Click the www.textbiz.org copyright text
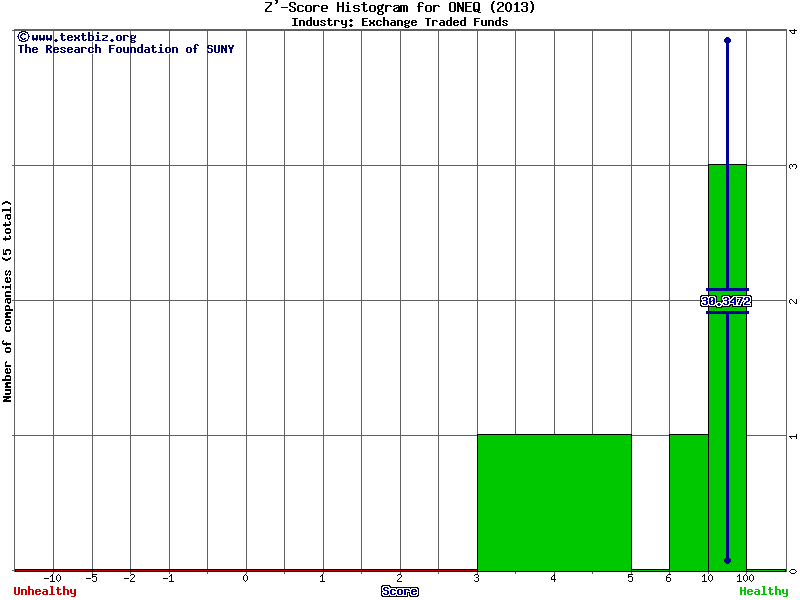The height and width of the screenshot is (600, 800). click(77, 37)
